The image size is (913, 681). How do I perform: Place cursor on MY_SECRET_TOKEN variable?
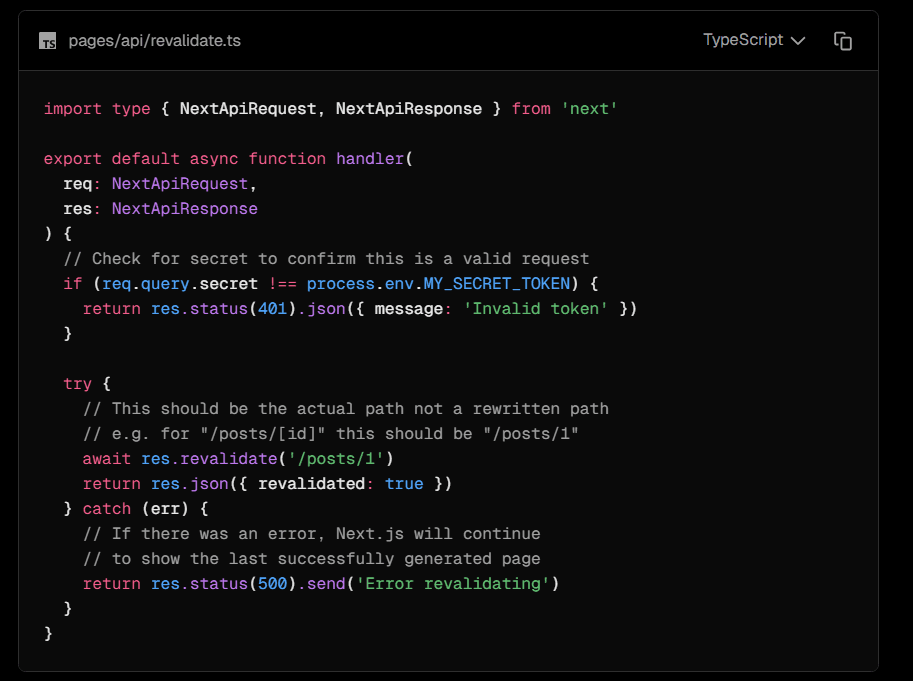click(496, 284)
